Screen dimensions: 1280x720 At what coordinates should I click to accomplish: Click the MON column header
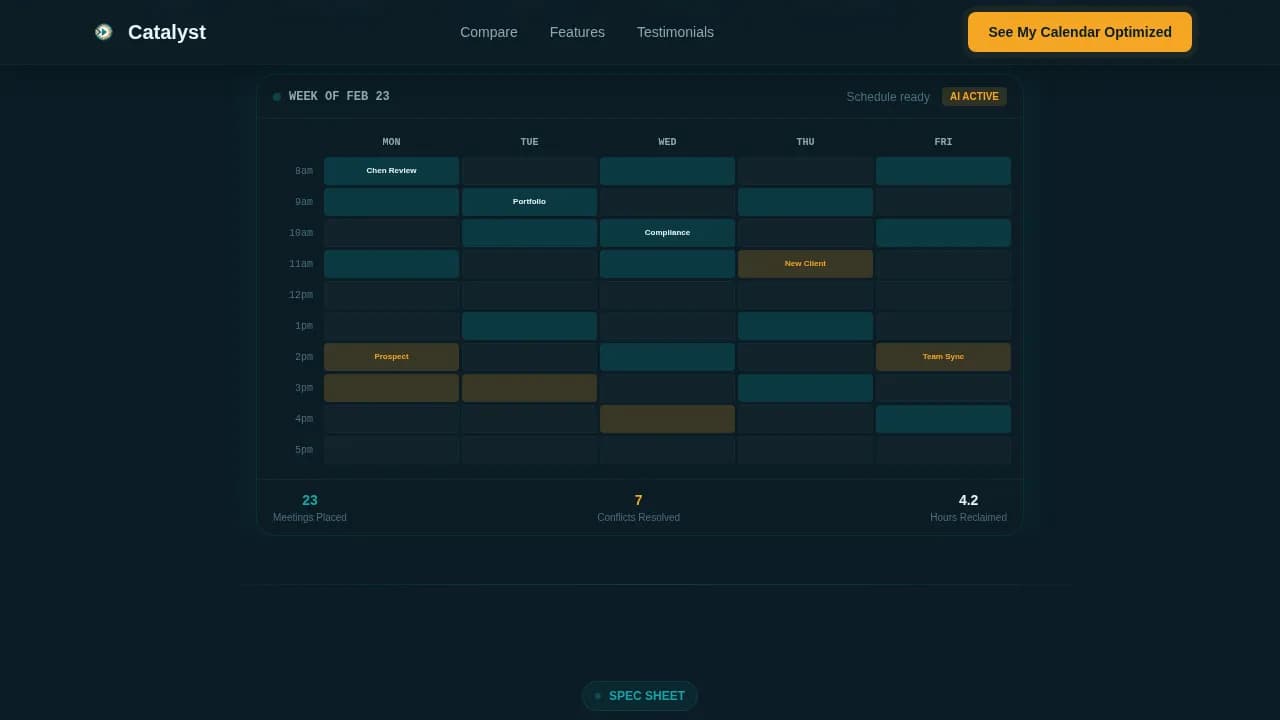[391, 142]
